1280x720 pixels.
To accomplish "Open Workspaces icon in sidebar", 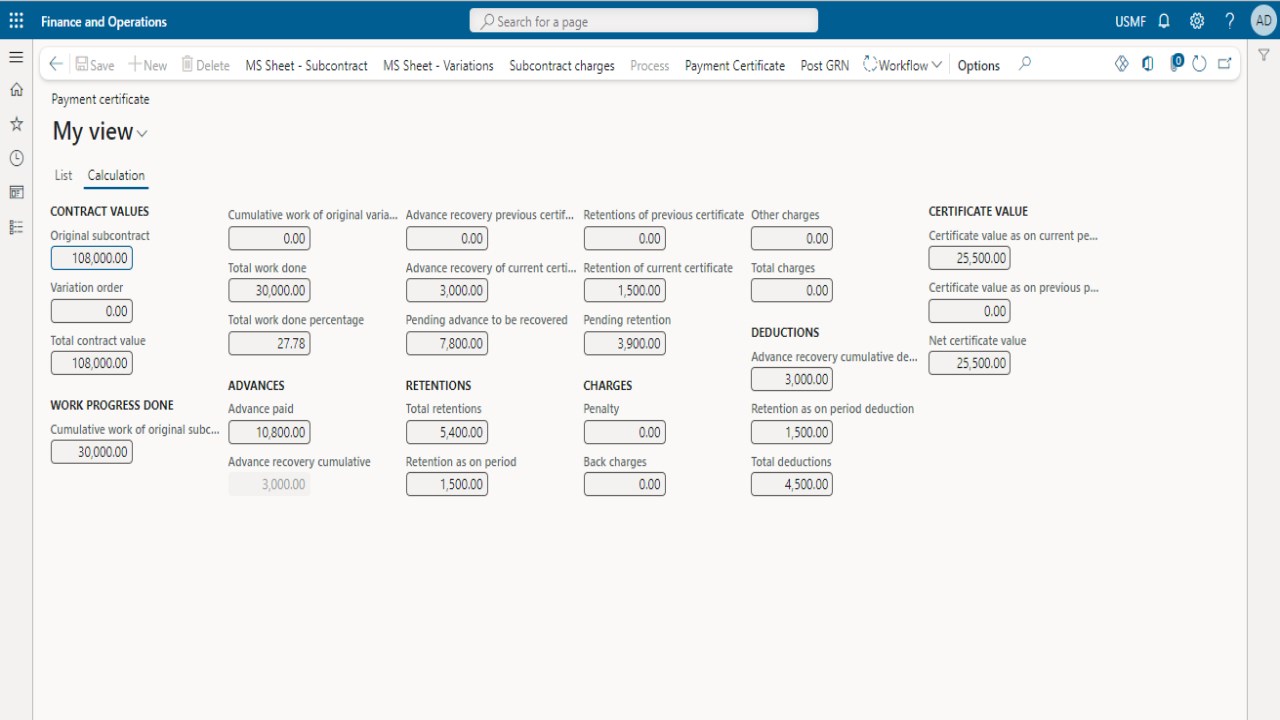I will click(x=16, y=192).
